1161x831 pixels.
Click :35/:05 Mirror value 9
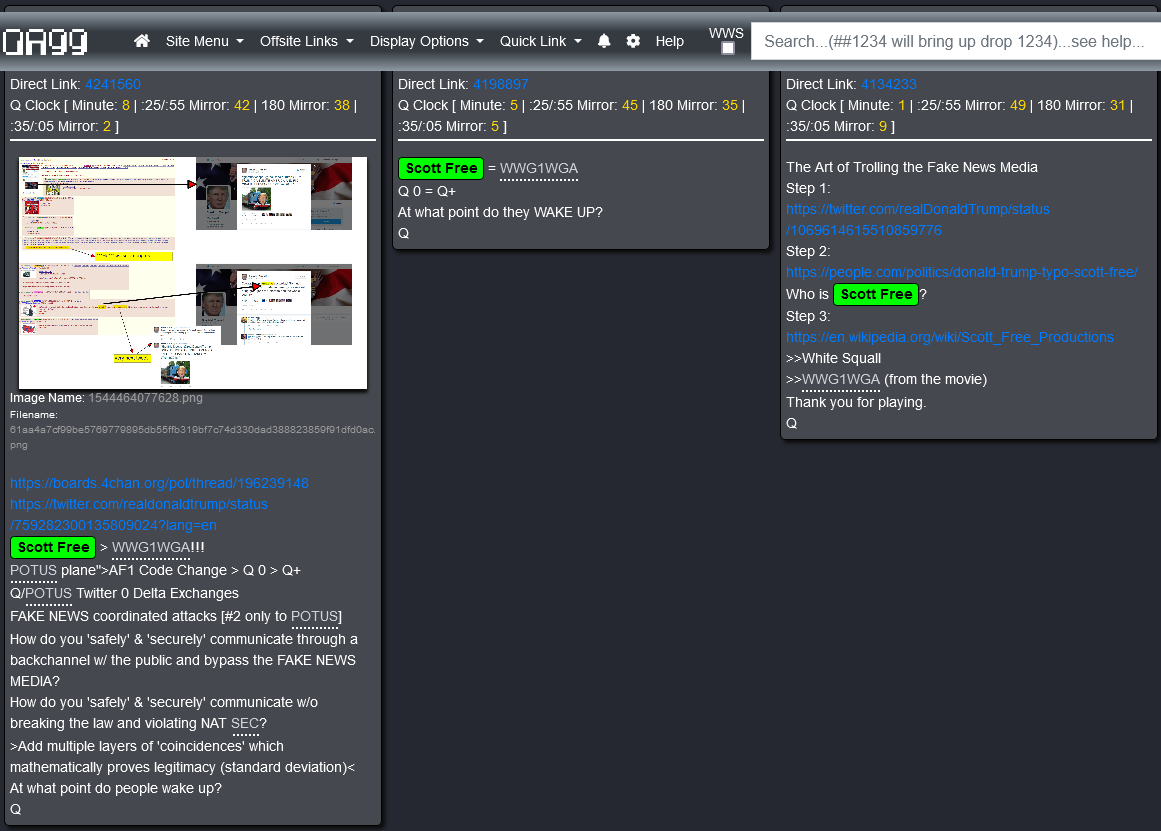(x=883, y=127)
